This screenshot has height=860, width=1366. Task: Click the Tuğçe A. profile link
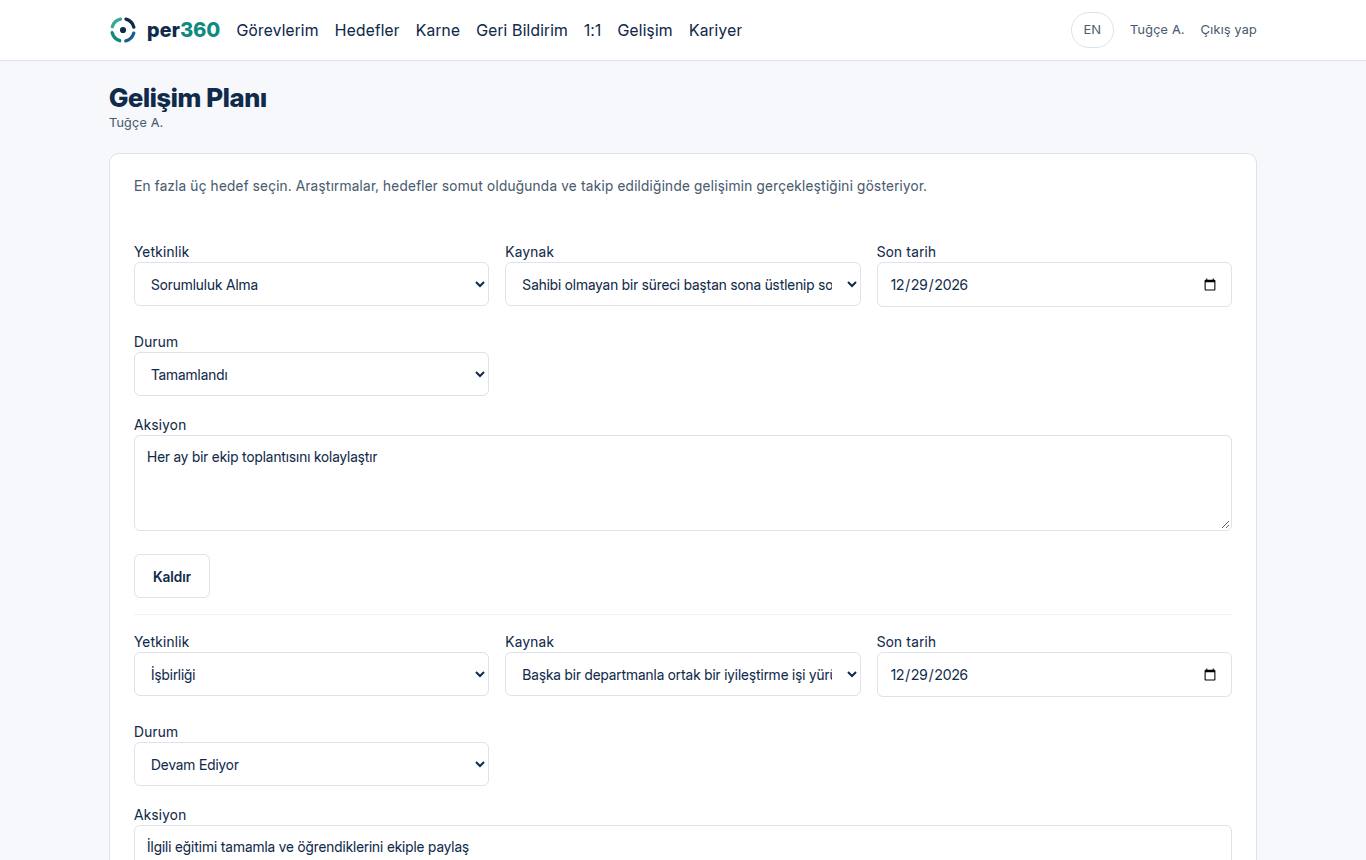tap(1157, 30)
